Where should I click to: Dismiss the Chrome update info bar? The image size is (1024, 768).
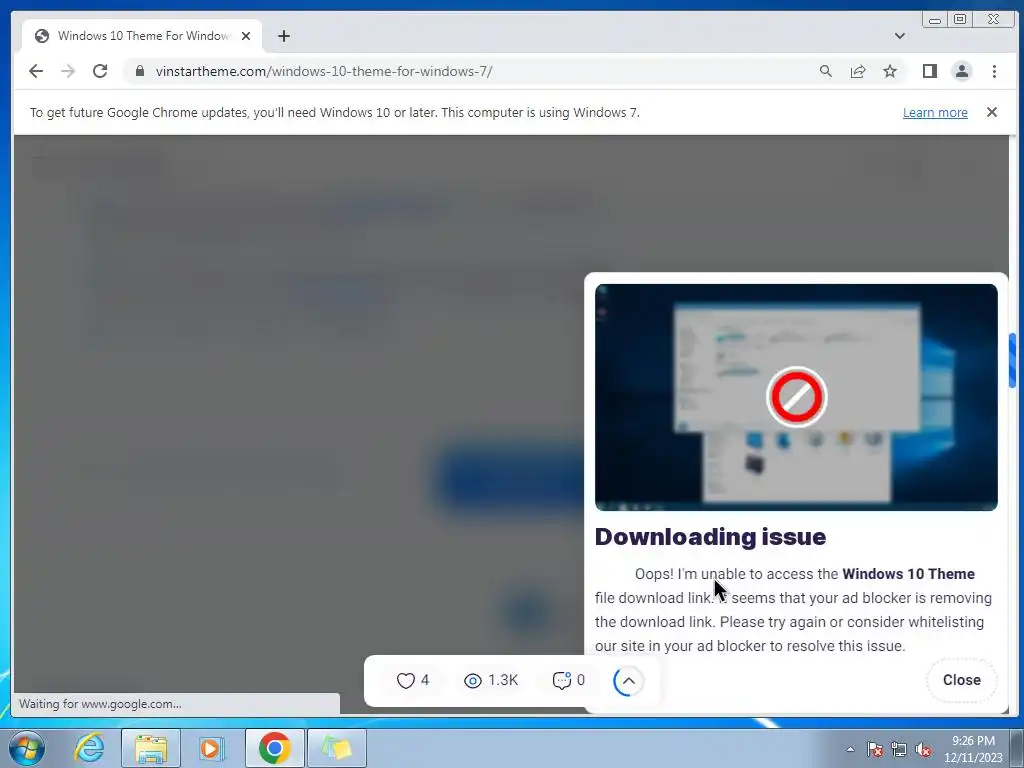coord(992,112)
